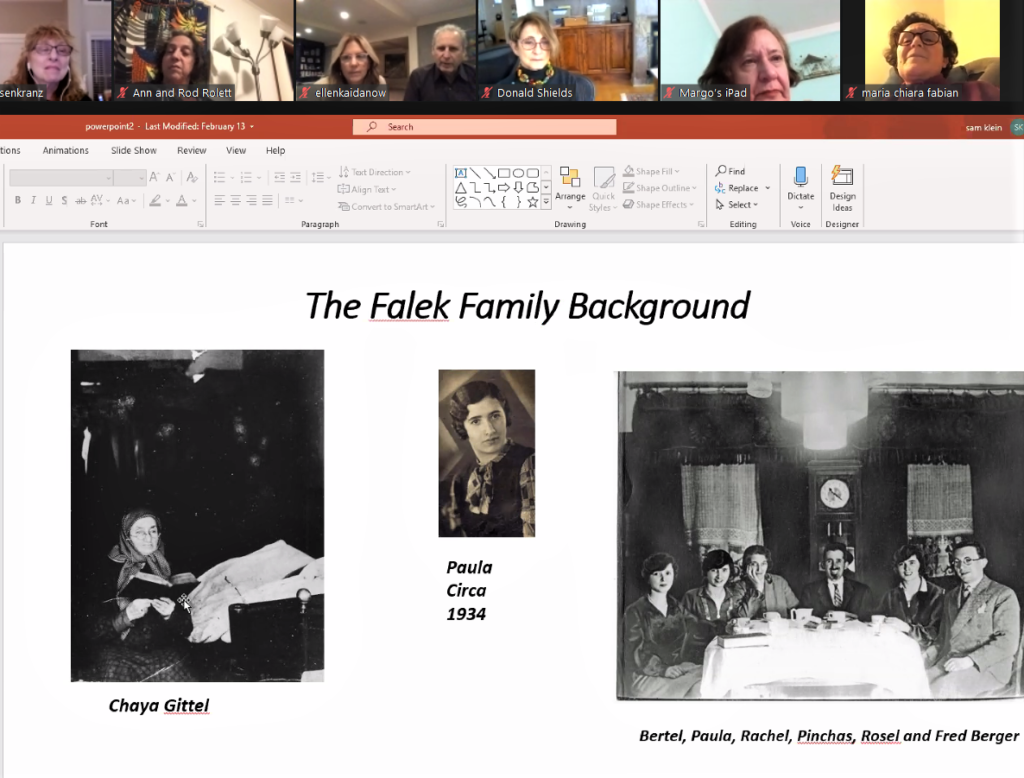This screenshot has width=1024, height=778.
Task: Select the Scribble freeform shape
Action: pos(460,202)
